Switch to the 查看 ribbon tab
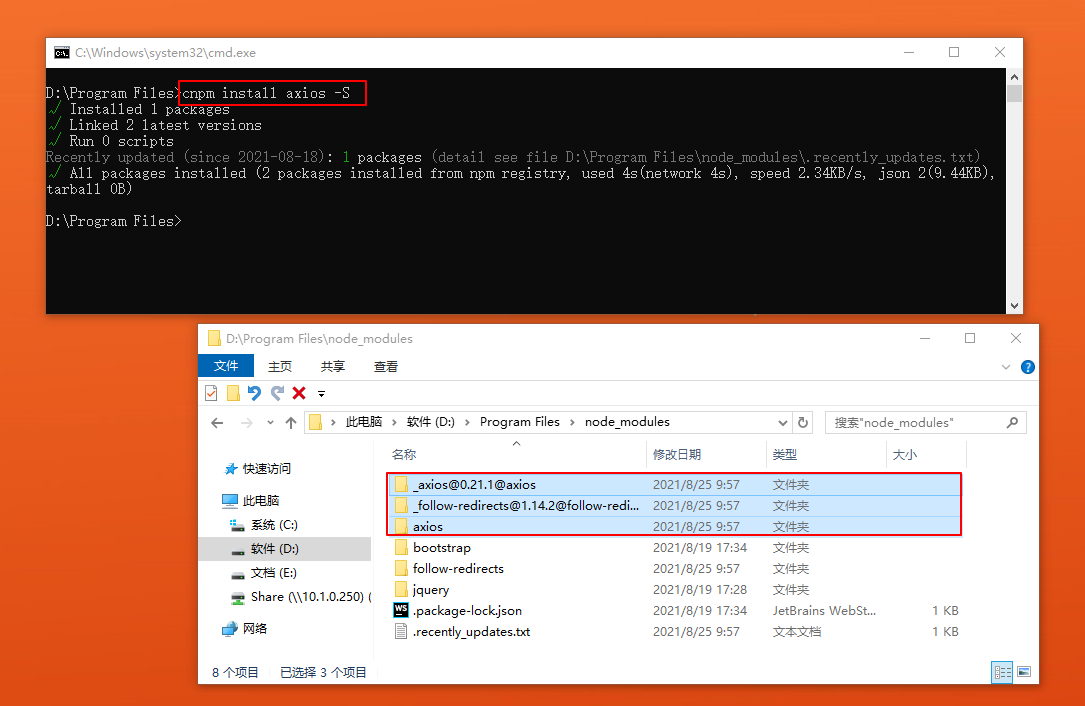The image size is (1085, 706). 385,367
